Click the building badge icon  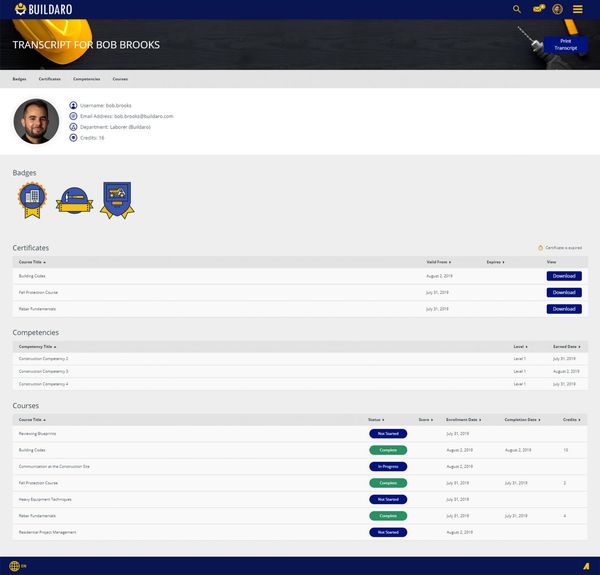32,200
